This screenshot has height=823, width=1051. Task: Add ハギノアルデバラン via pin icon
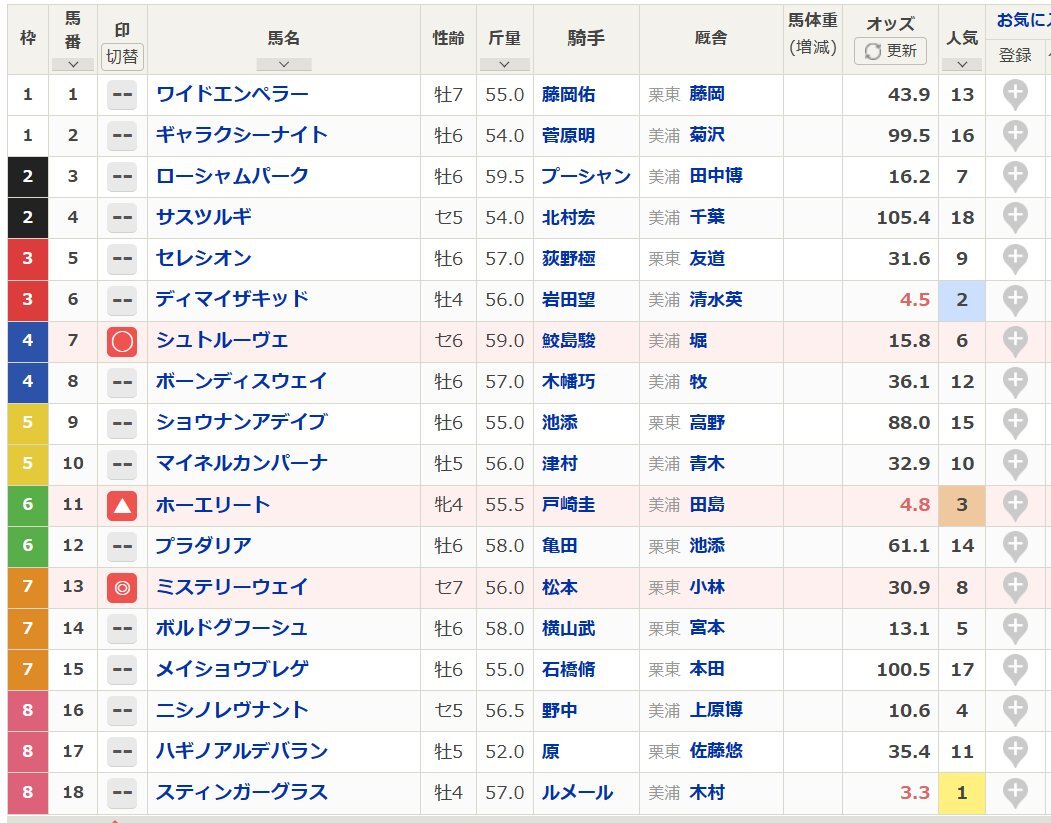pos(1015,751)
